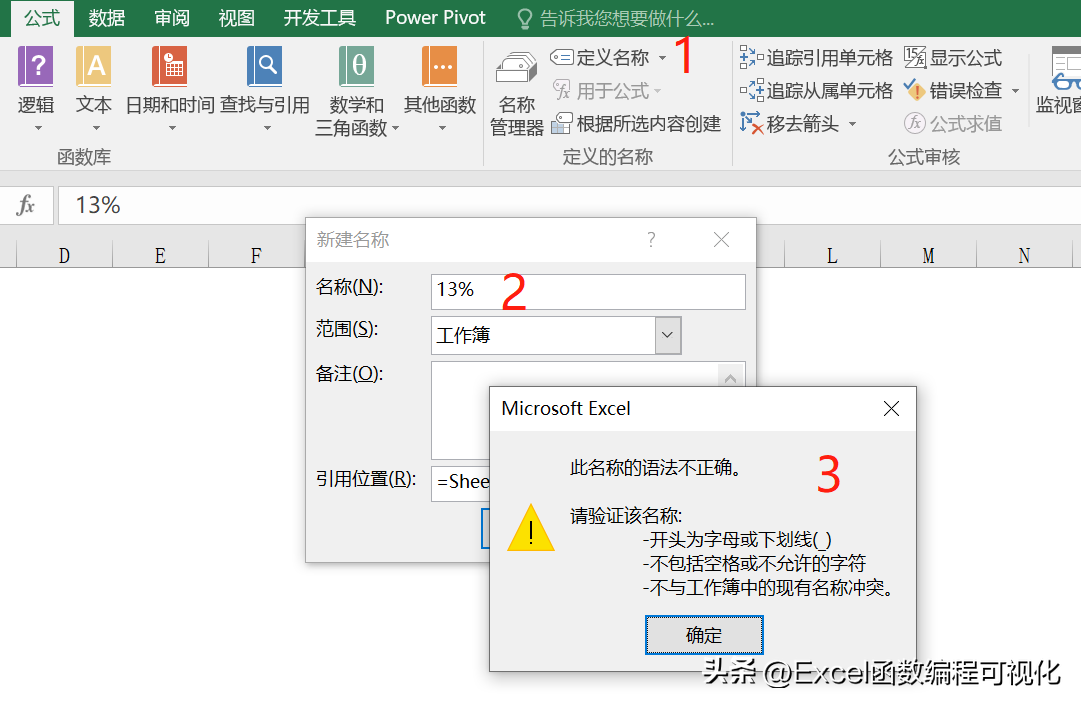Switch to the Developer (开发工具) tab
The height and width of the screenshot is (706, 1081).
click(x=320, y=18)
